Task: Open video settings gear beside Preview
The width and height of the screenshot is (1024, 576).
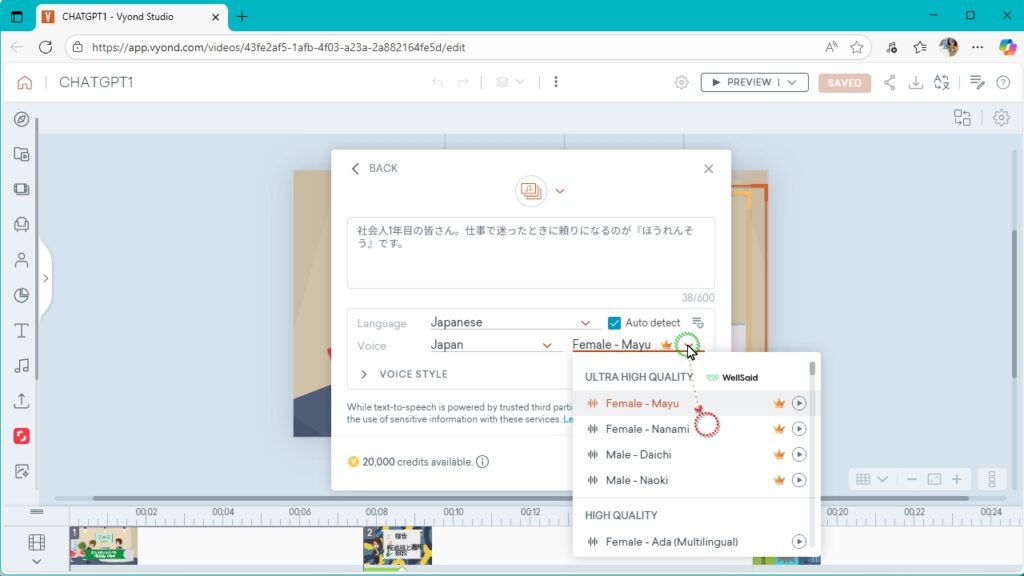Action: point(681,82)
